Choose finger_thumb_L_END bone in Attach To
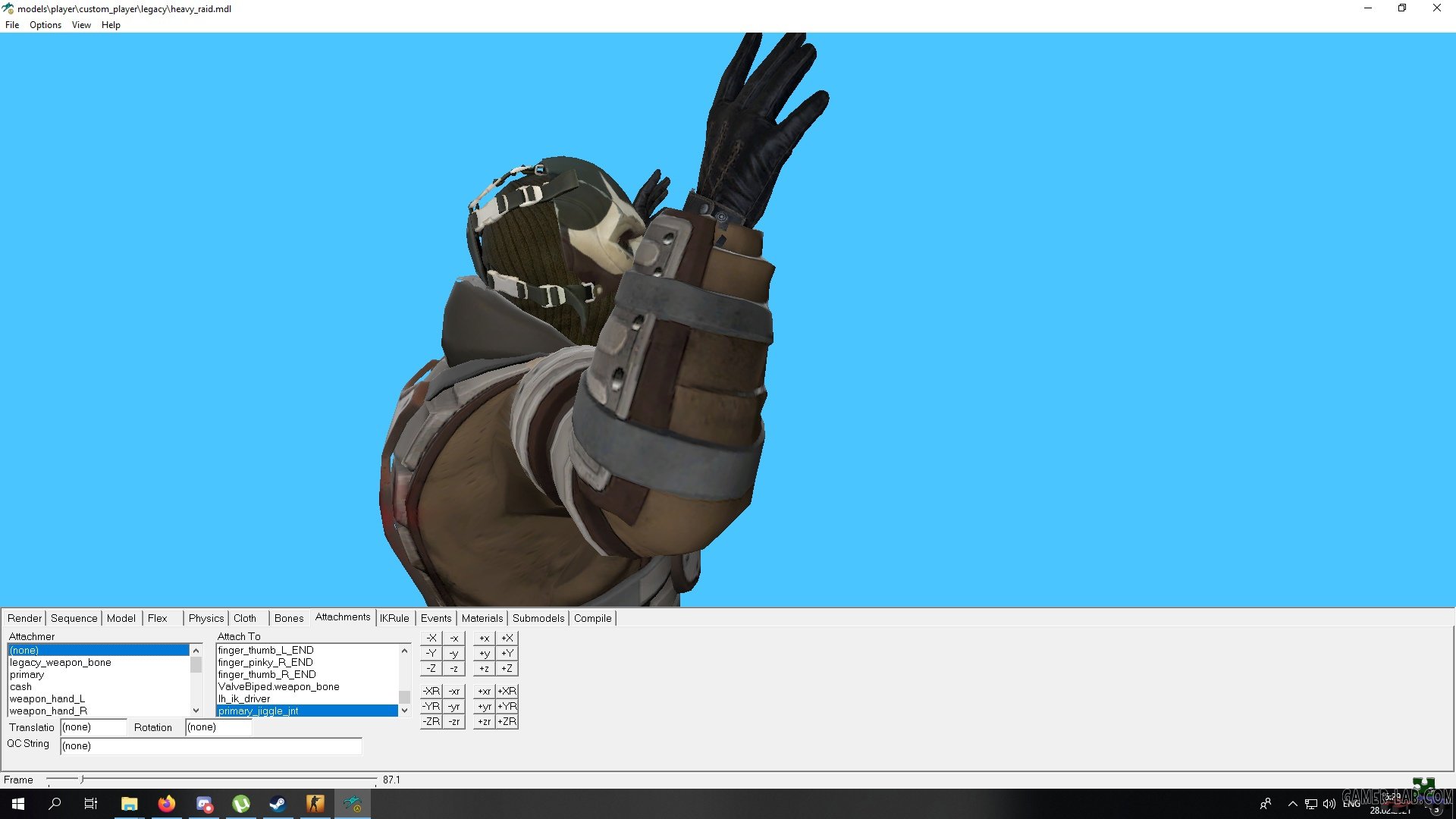Viewport: 1456px width, 819px height. 307,651
